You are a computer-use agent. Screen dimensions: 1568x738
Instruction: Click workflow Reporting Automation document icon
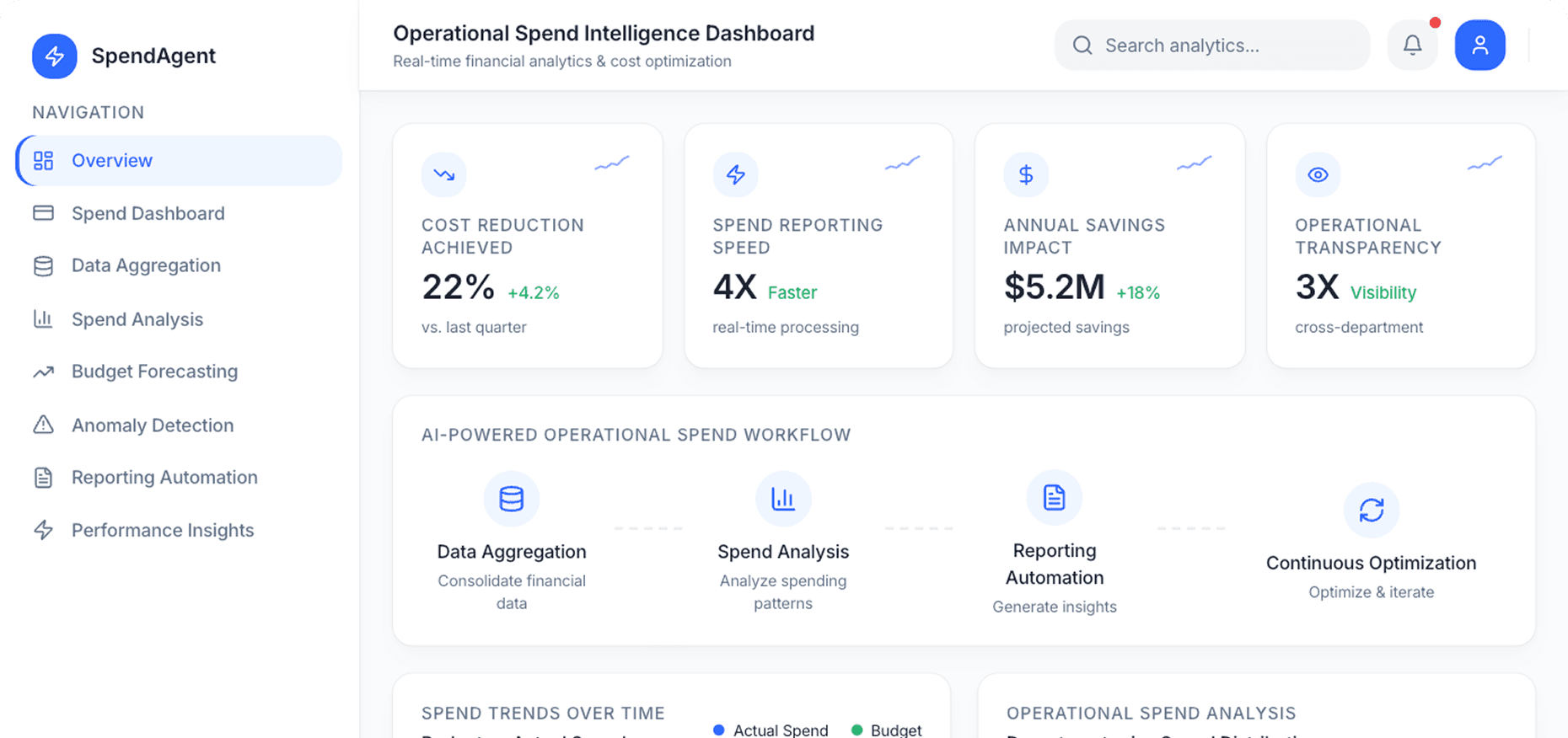tap(1055, 498)
